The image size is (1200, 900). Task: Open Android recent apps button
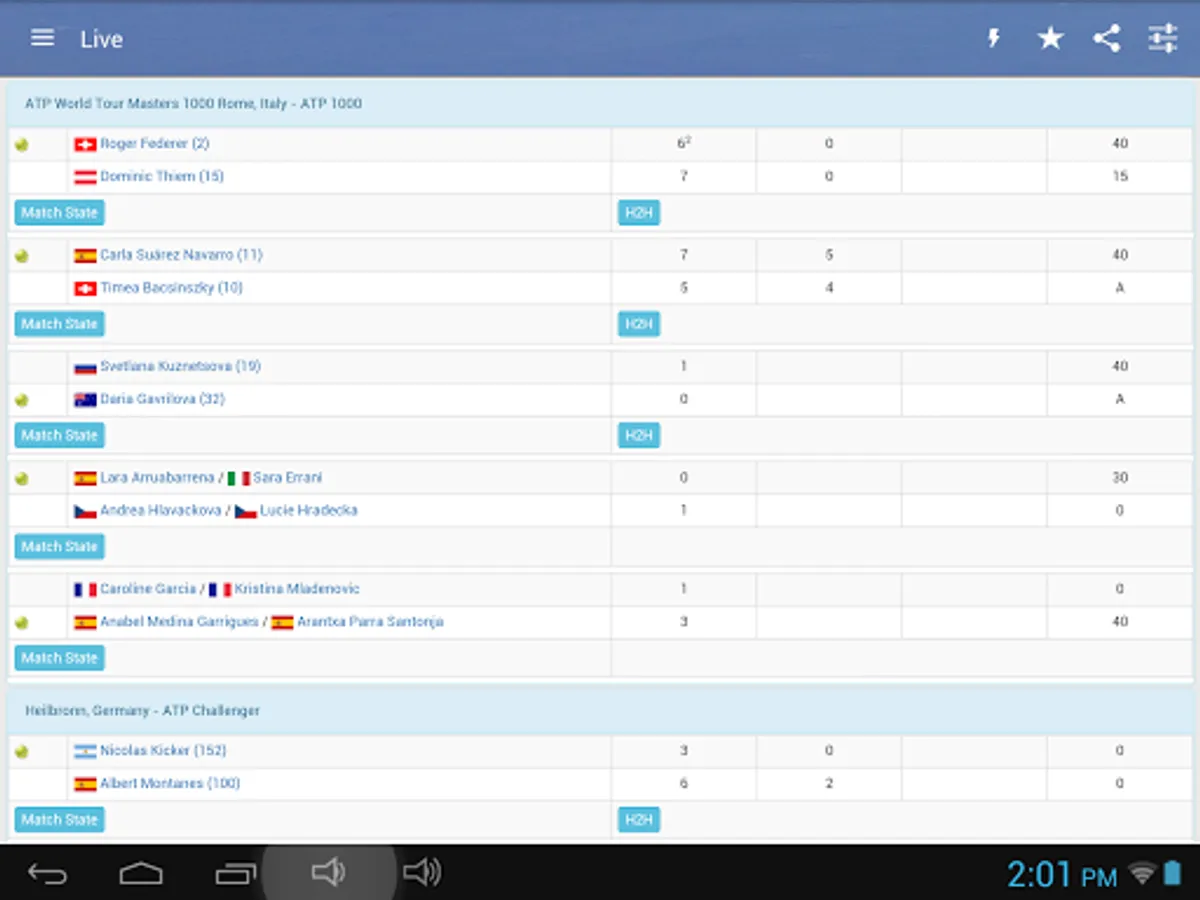pos(236,874)
